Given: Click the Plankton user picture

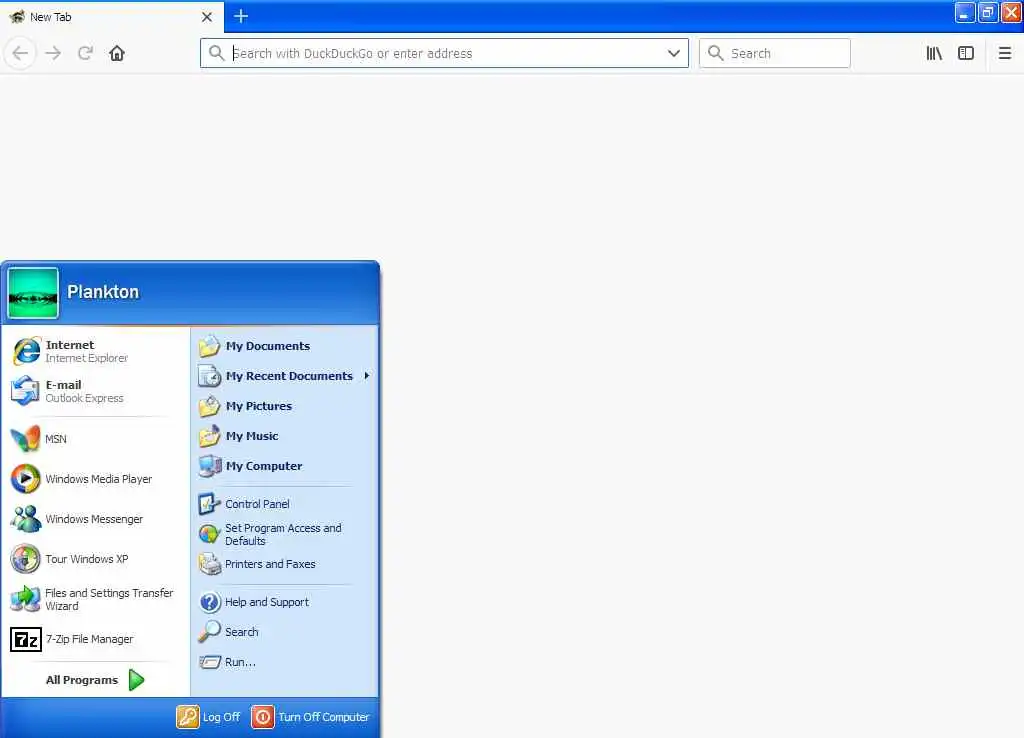Looking at the screenshot, I should [33, 293].
